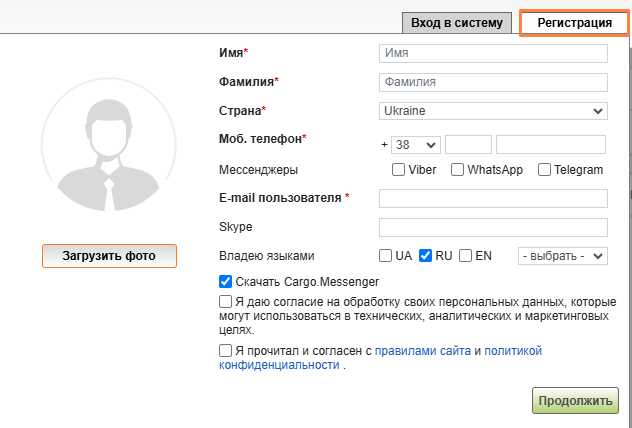Image resolution: width=632 pixels, height=428 pixels.
Task: Open the Страна dropdown showing Ukraine
Action: click(493, 111)
